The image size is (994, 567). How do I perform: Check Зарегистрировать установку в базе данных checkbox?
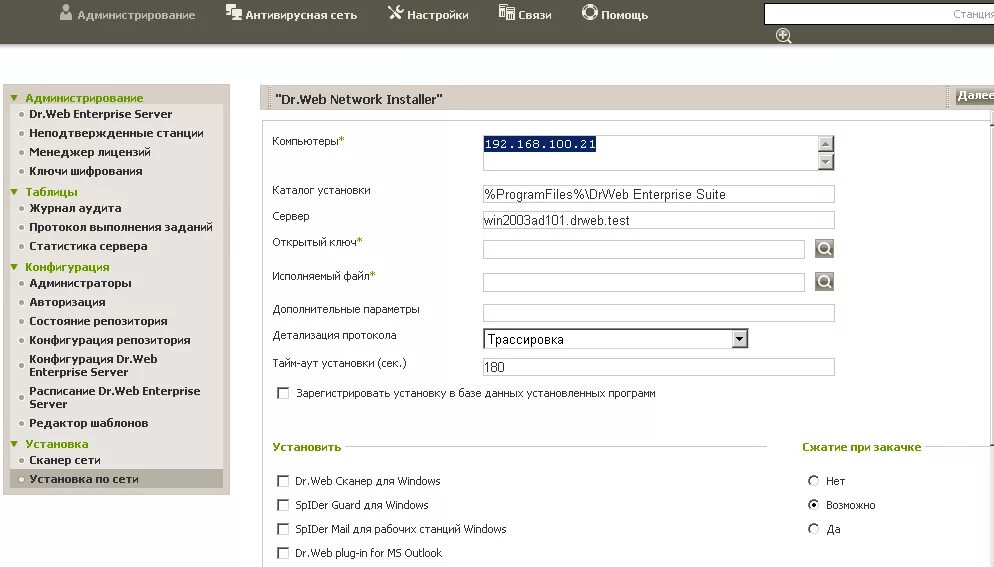coord(283,393)
